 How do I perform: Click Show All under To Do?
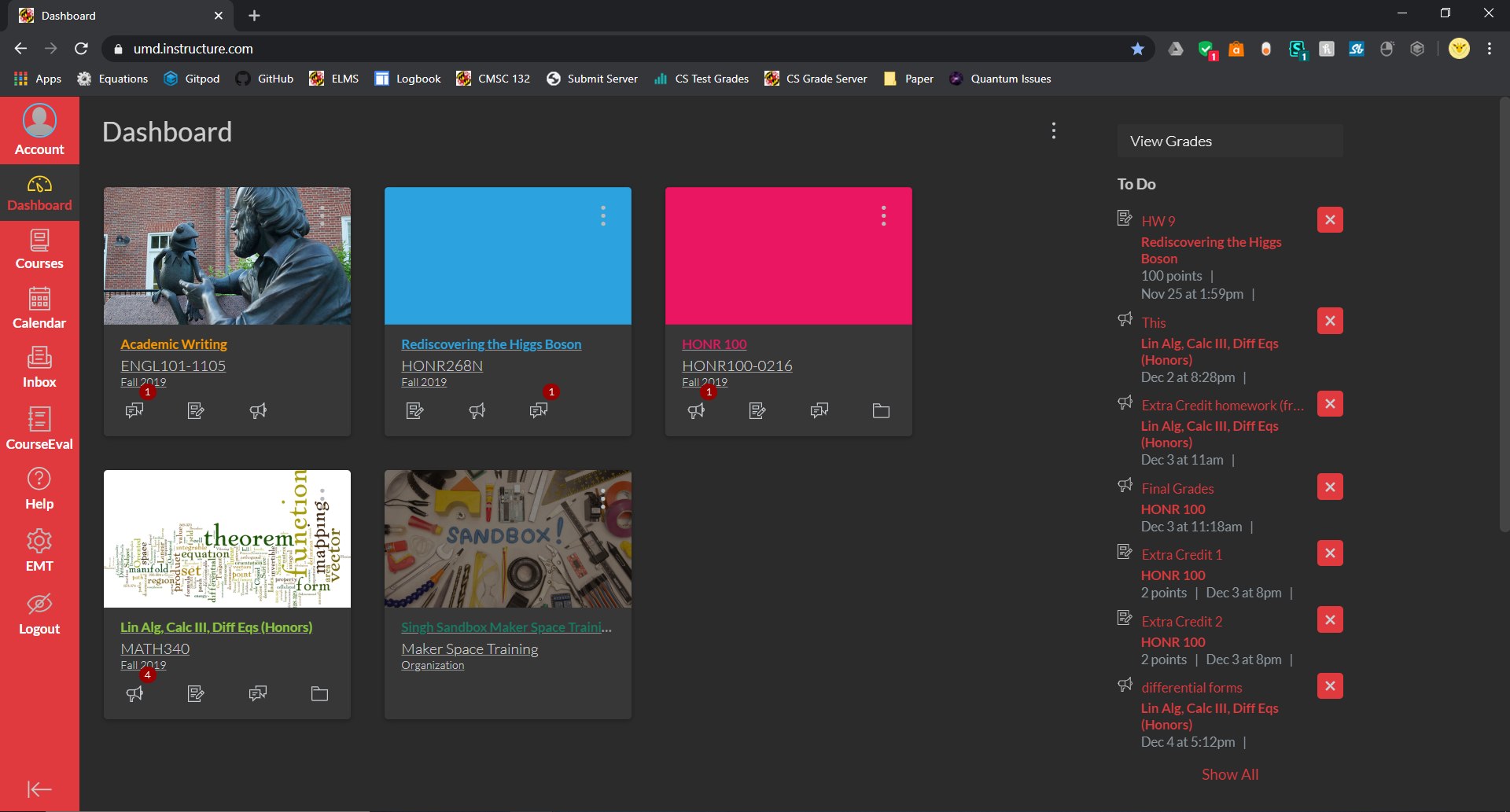[x=1229, y=774]
